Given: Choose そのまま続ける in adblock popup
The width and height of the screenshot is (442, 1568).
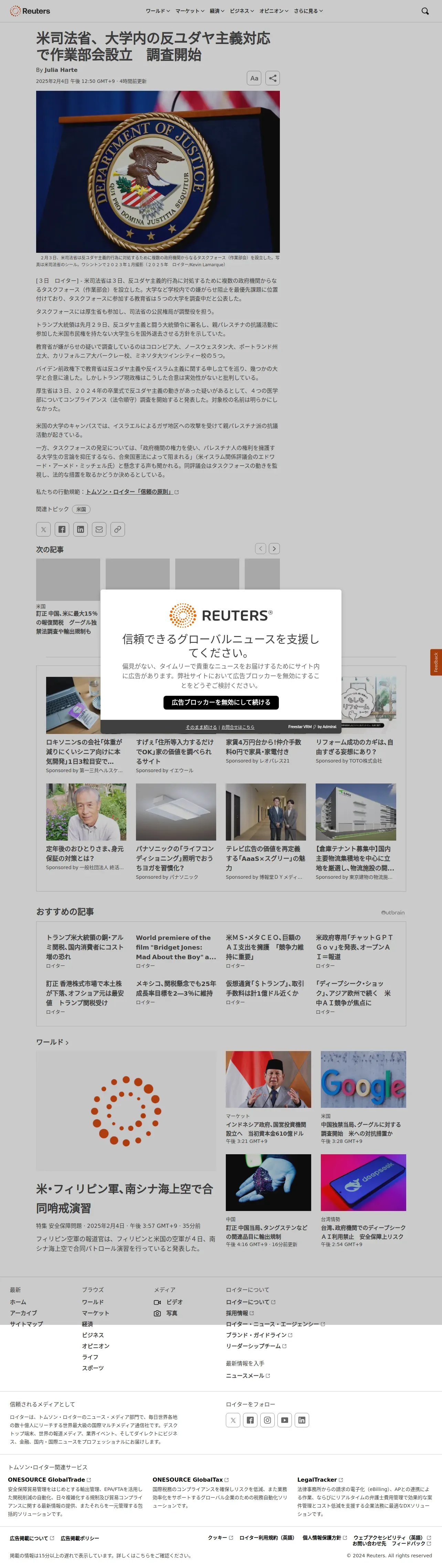Looking at the screenshot, I should (x=201, y=727).
